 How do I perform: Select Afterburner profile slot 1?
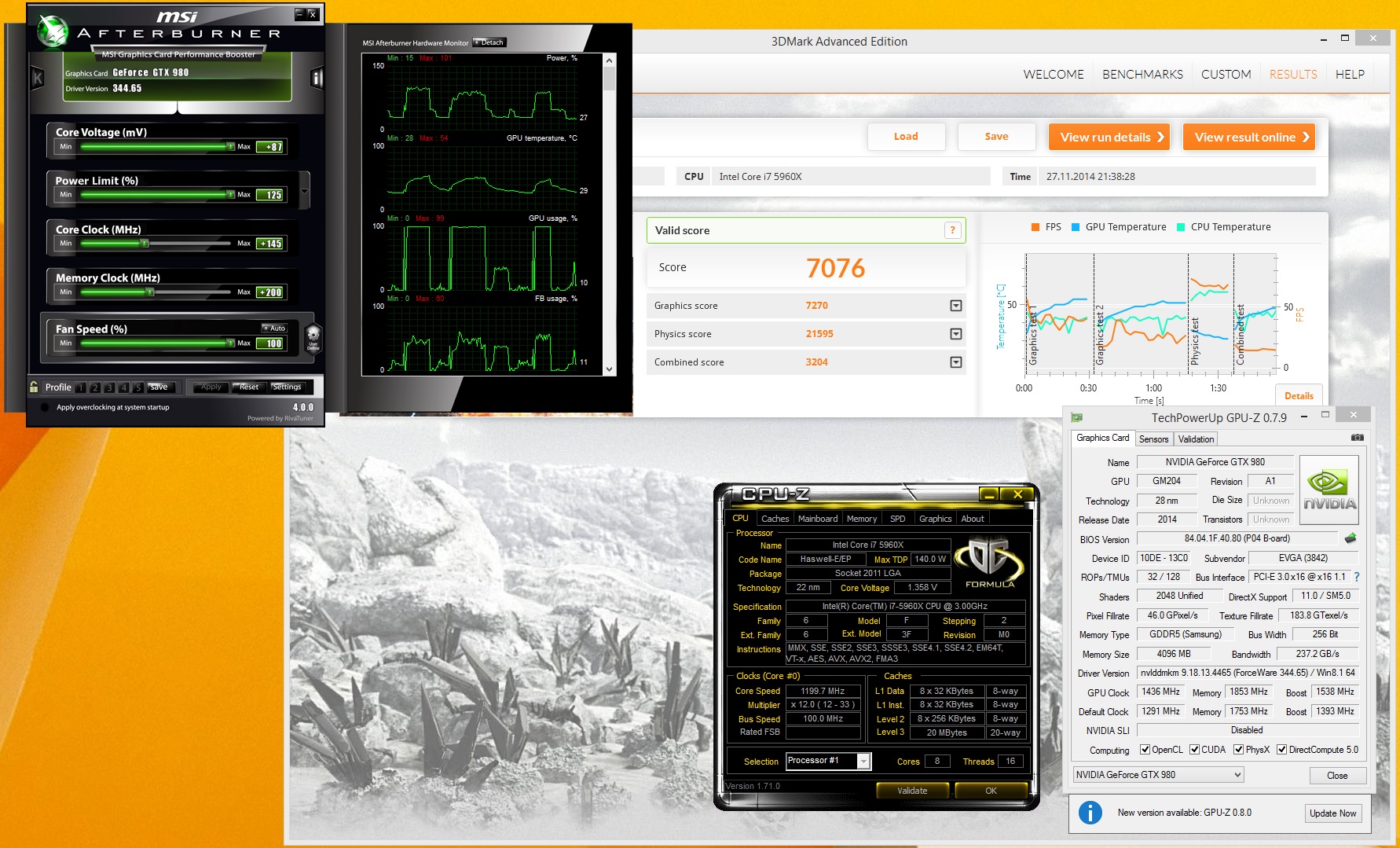click(x=81, y=387)
